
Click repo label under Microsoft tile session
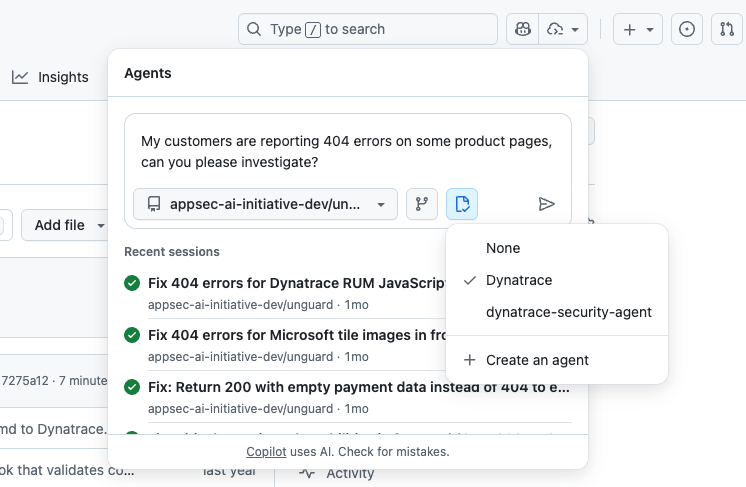click(x=240, y=357)
